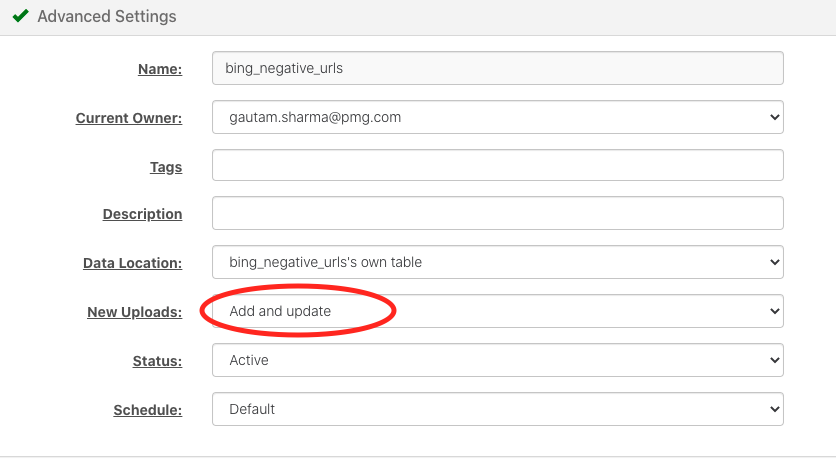The image size is (836, 460).
Task: Click the green checkmark beside Advanced Settings
Action: [20, 16]
